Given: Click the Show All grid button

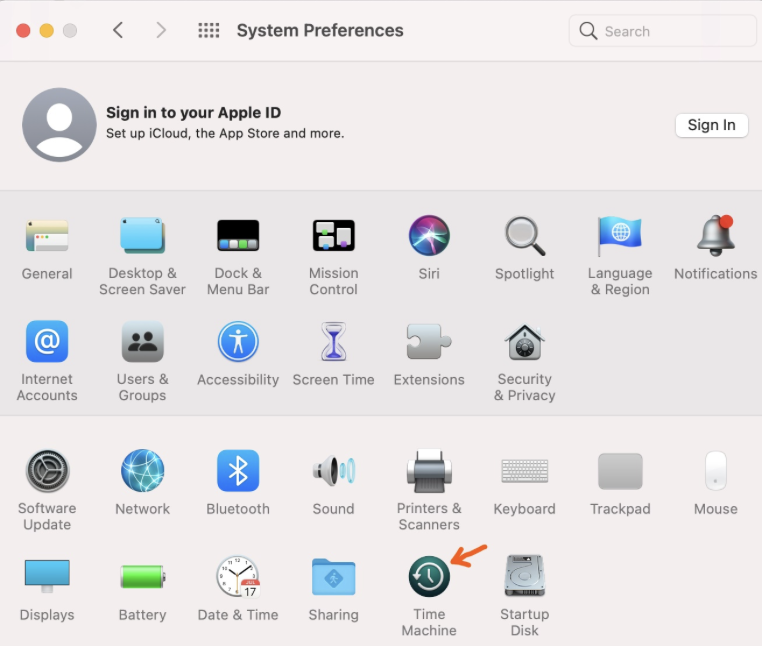Looking at the screenshot, I should click(x=208, y=30).
